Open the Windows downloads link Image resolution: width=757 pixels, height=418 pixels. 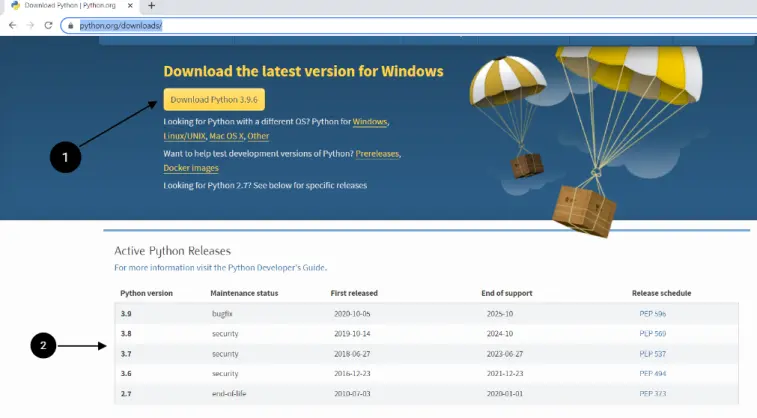click(370, 122)
